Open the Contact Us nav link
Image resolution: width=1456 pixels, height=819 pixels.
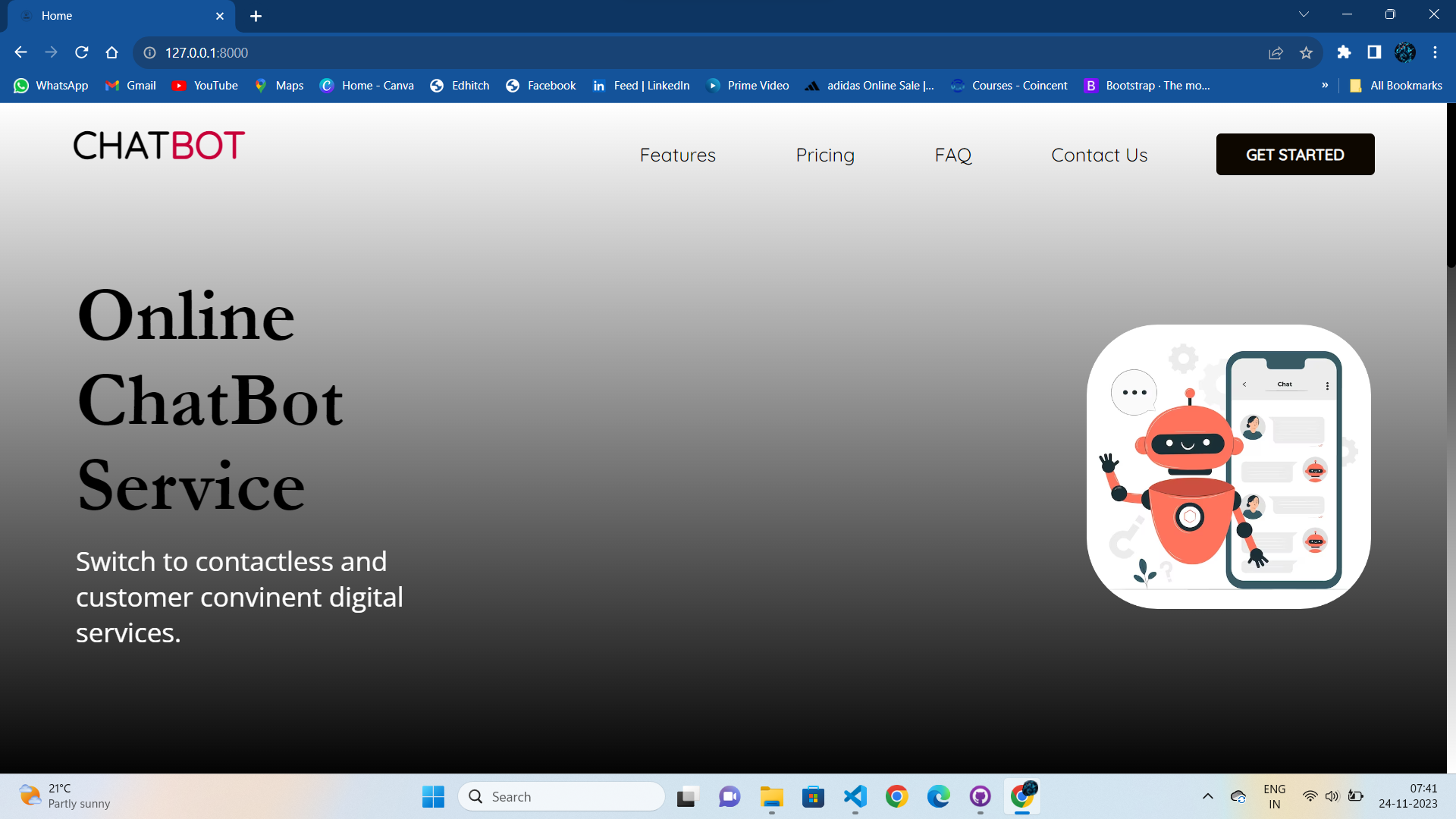tap(1100, 155)
